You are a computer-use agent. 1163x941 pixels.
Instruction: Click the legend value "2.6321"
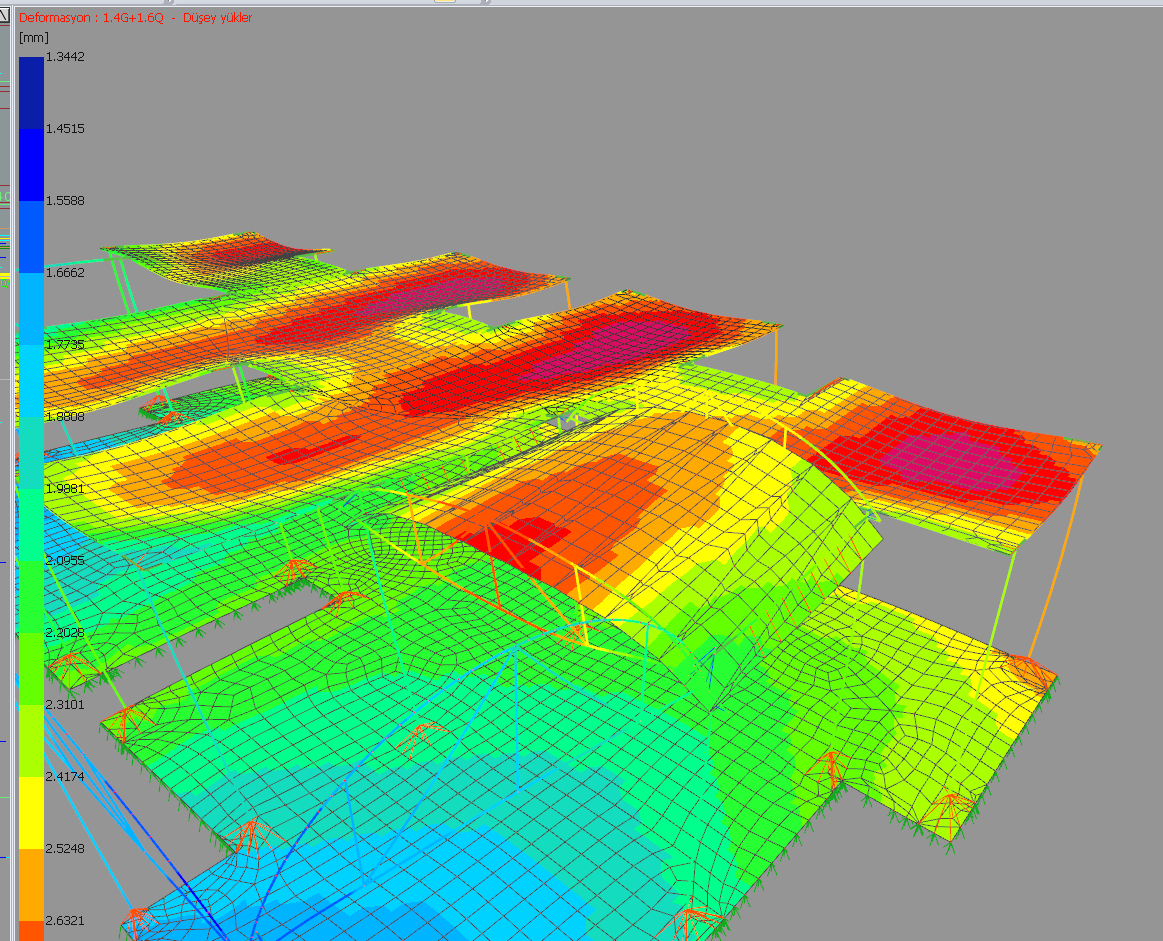click(x=65, y=920)
